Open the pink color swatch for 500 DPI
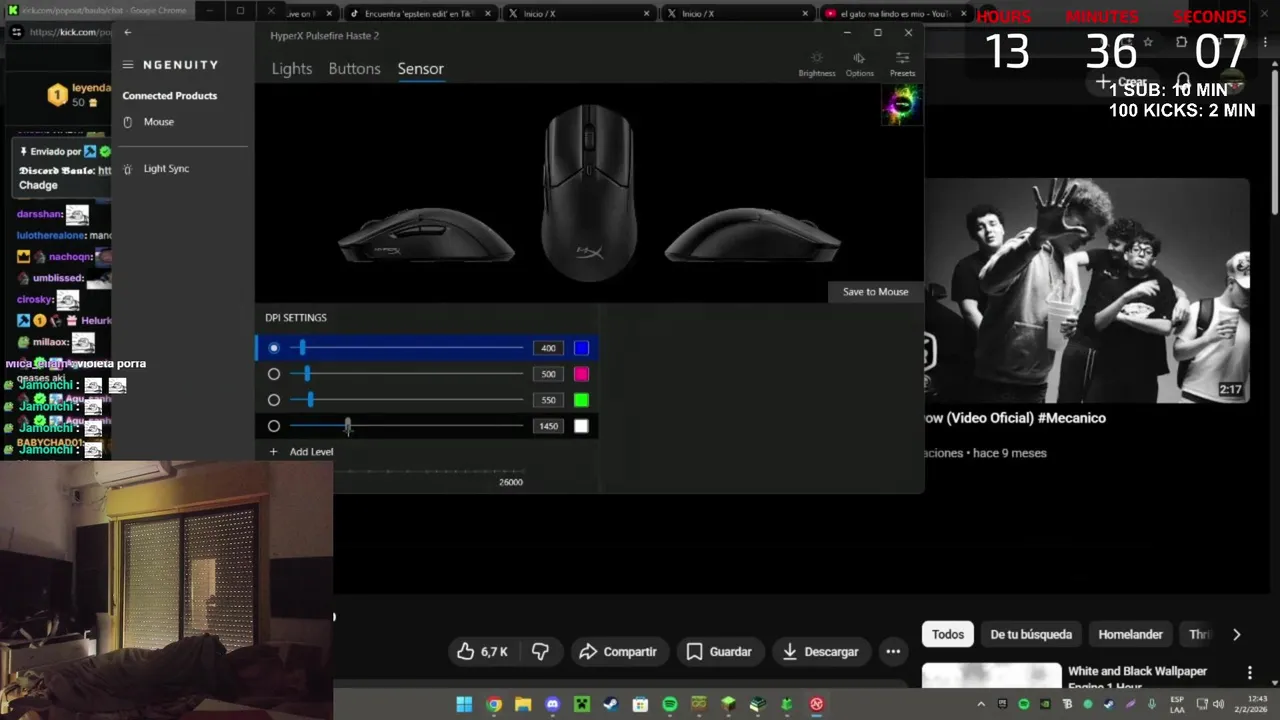This screenshot has height=720, width=1280. [581, 374]
